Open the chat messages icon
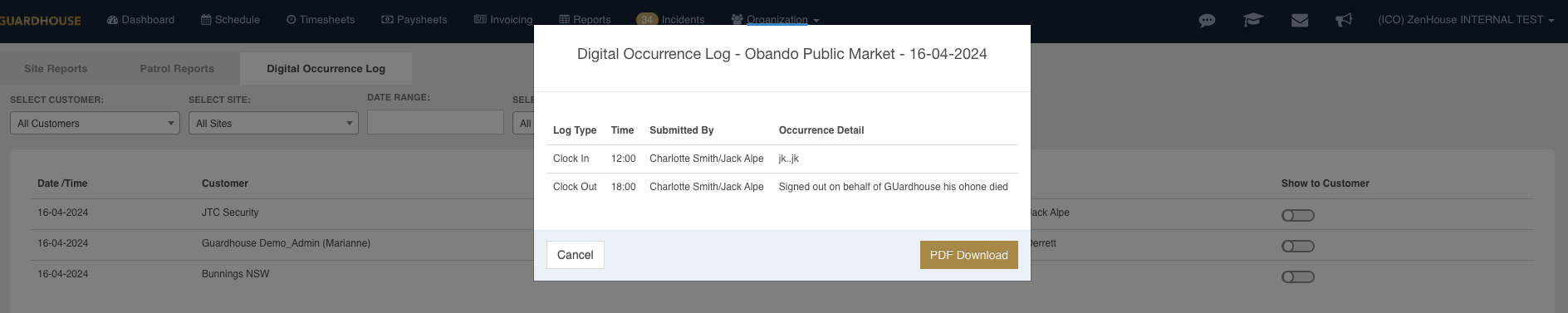1568x313 pixels. pyautogui.click(x=1207, y=20)
